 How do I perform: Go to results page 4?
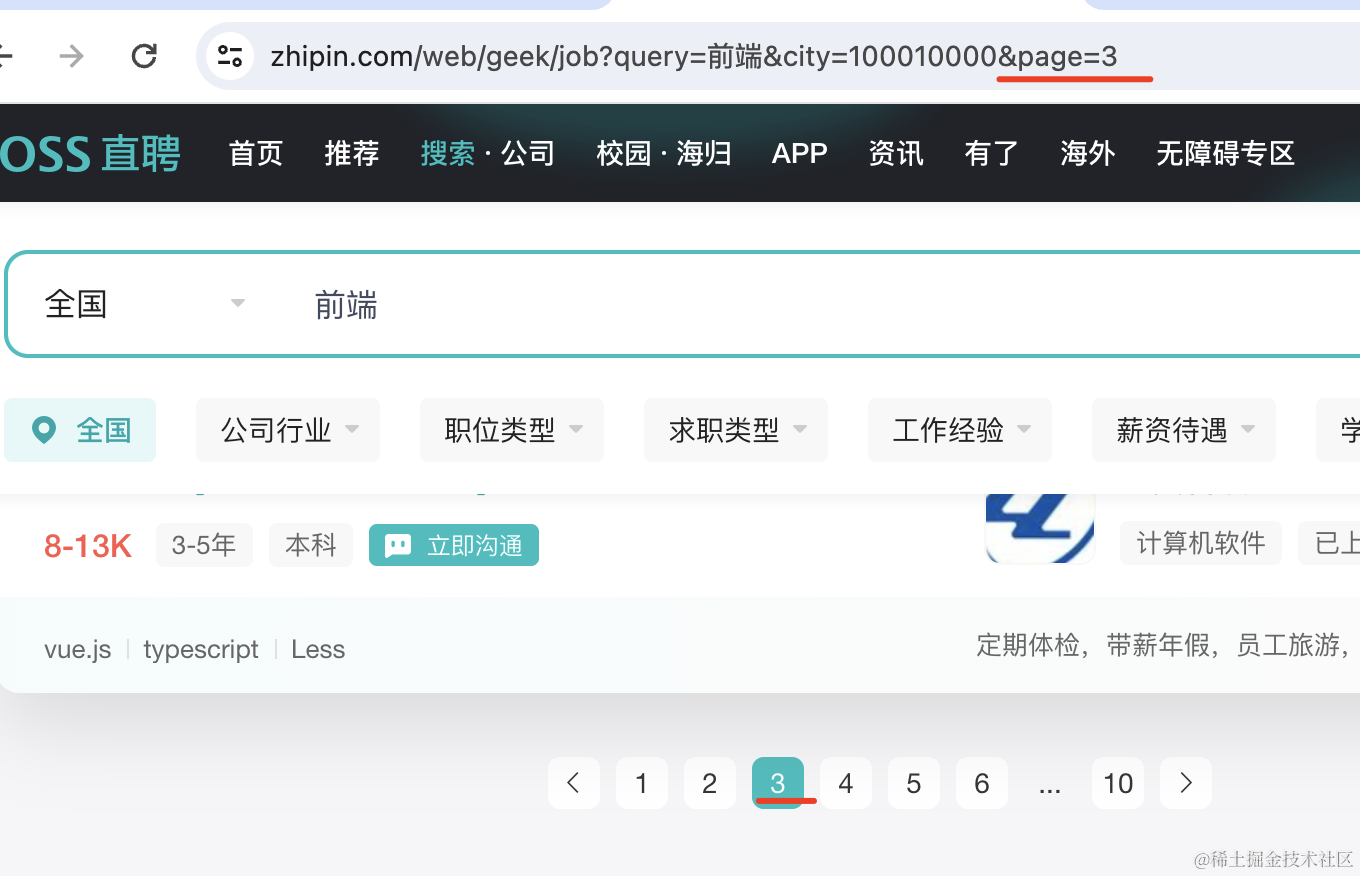coord(846,783)
